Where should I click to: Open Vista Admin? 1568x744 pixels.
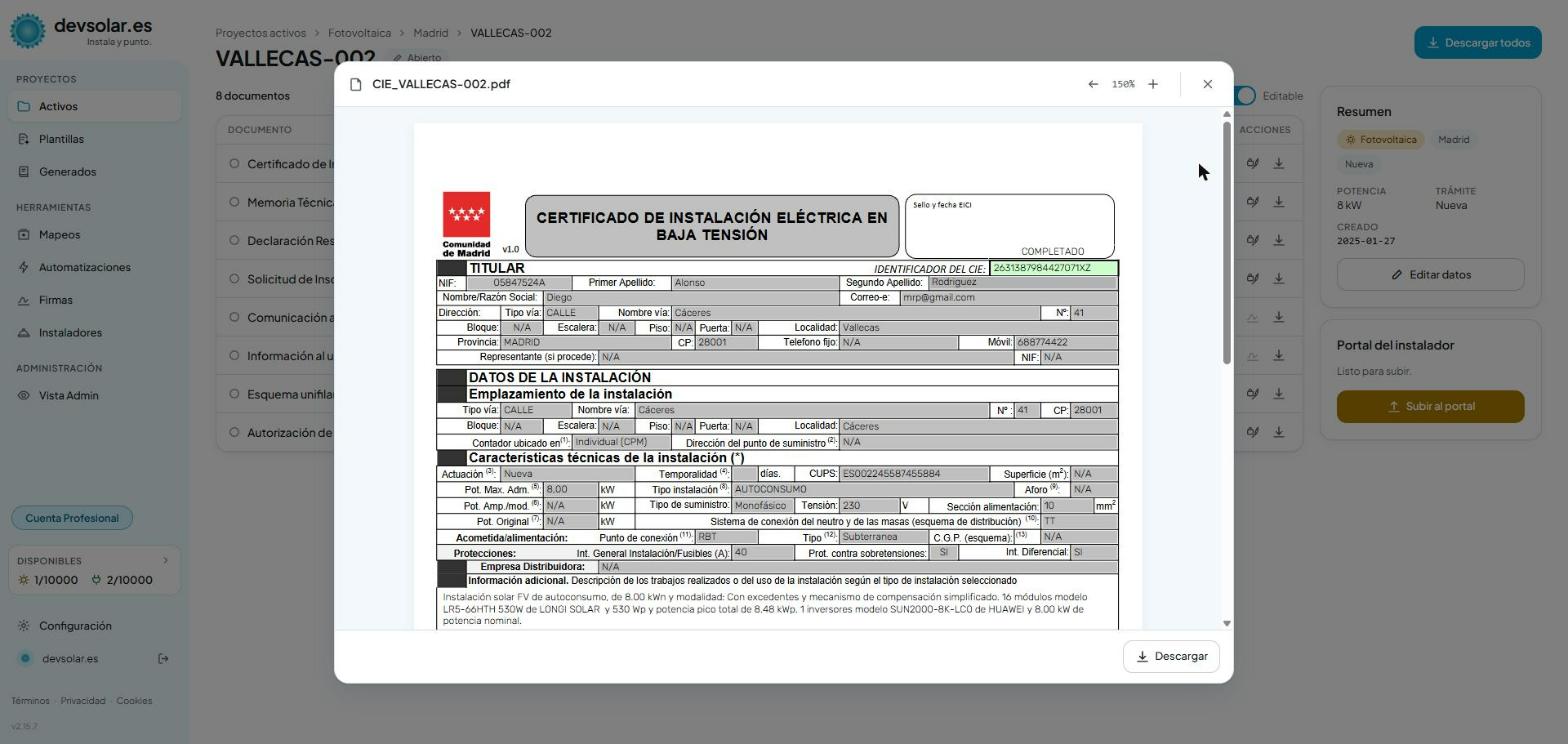pos(94,395)
